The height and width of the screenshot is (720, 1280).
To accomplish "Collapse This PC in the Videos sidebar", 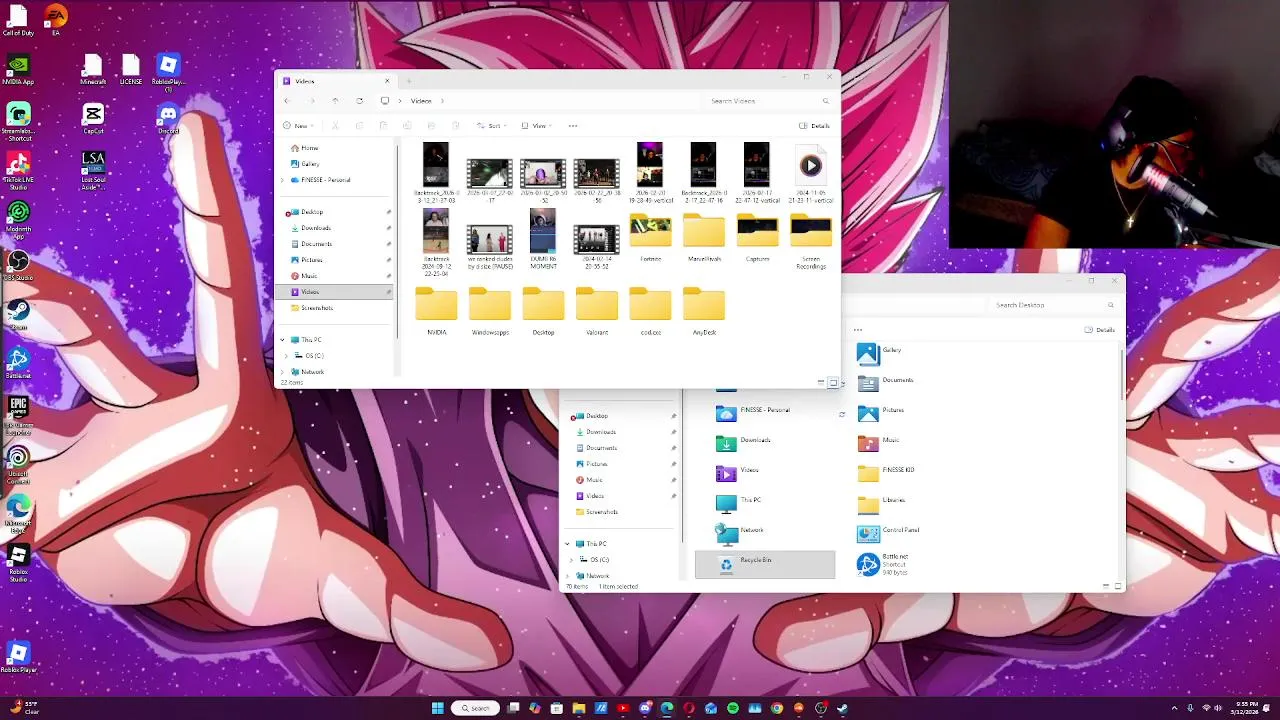I will [x=283, y=340].
